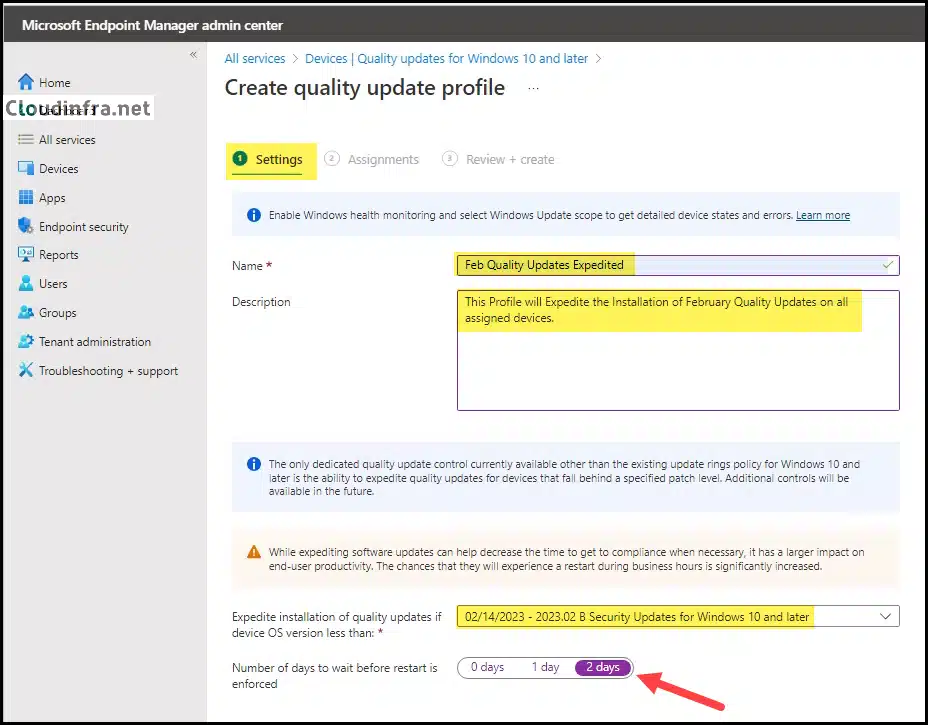Click the Settings step number circle
Image resolution: width=928 pixels, height=725 pixels.
pyautogui.click(x=240, y=159)
